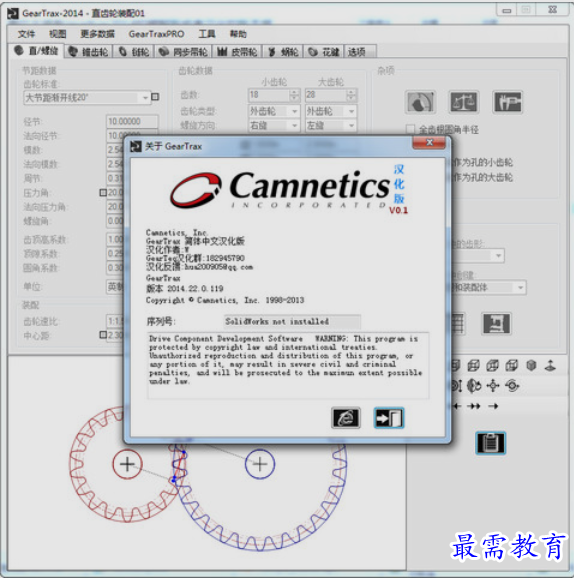Switch to the 选项 tab
The height and width of the screenshot is (578, 574).
pyautogui.click(x=360, y=52)
